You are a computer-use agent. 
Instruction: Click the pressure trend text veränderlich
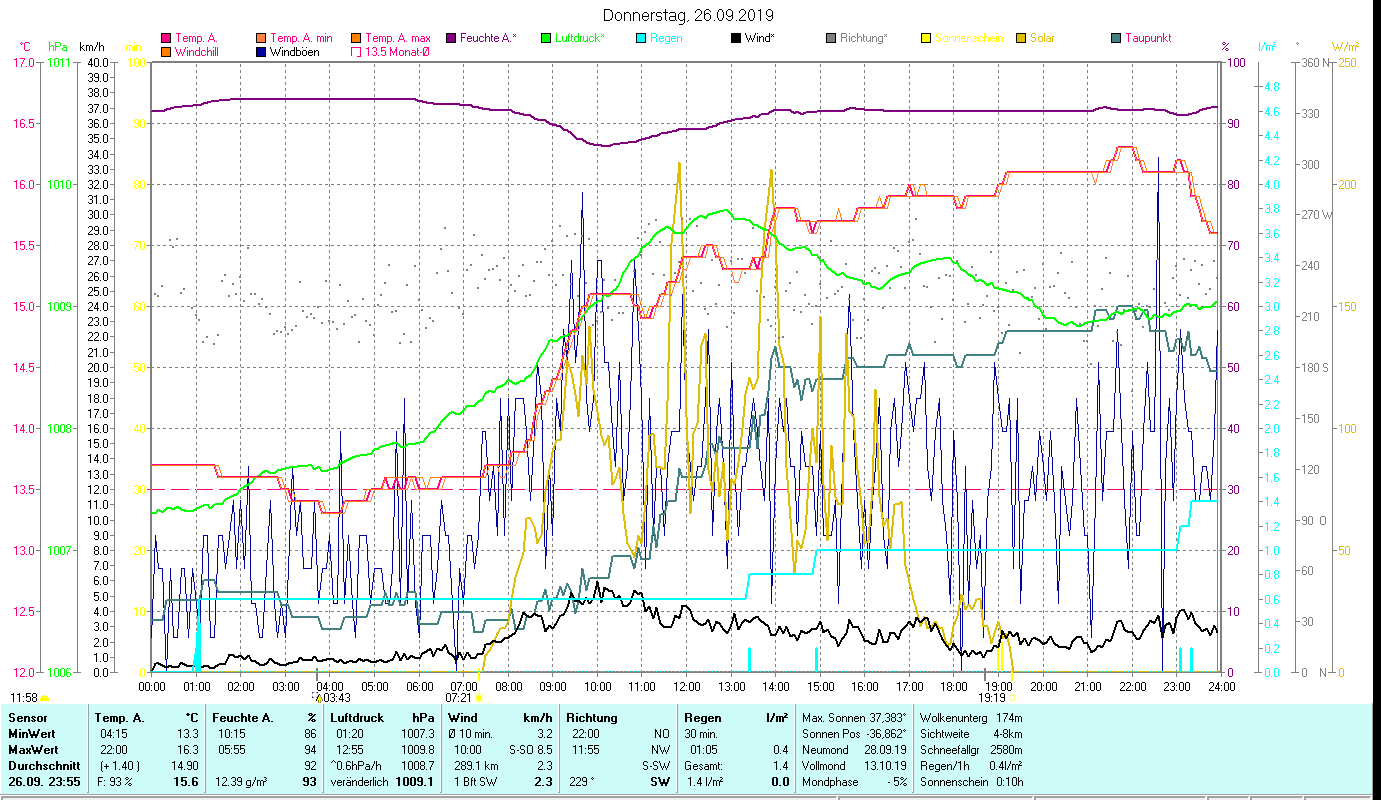pos(357,782)
